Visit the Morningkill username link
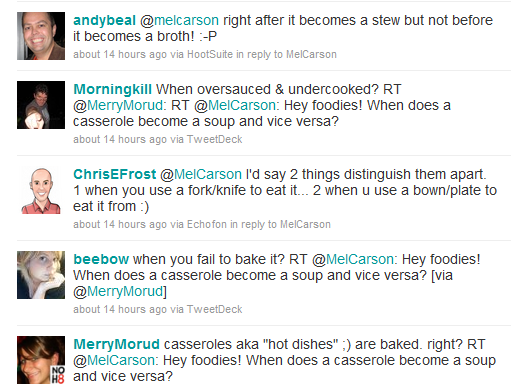This screenshot has width=511, height=386. click(x=112, y=89)
